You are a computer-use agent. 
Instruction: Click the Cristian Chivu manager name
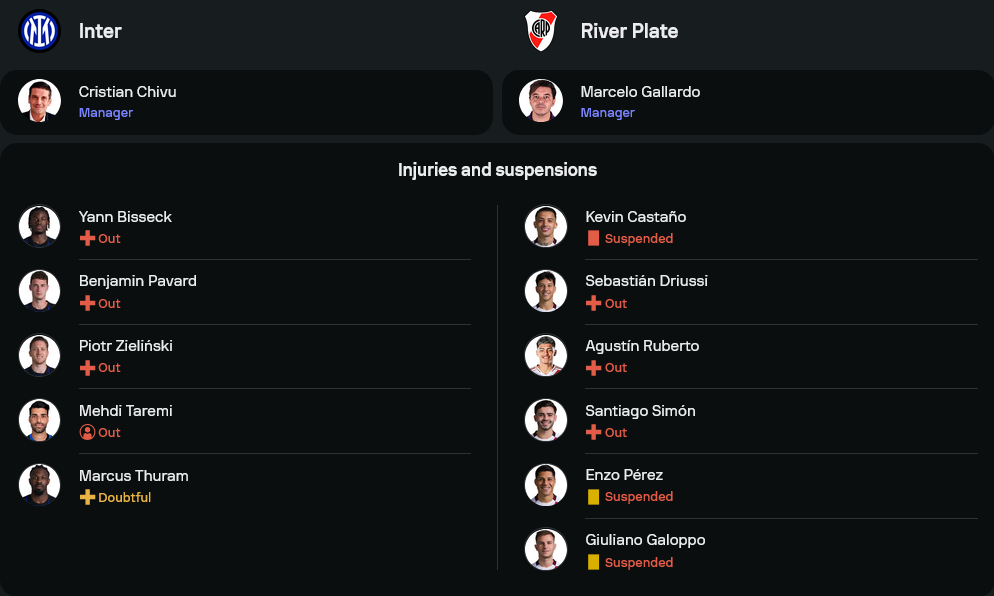tap(128, 92)
